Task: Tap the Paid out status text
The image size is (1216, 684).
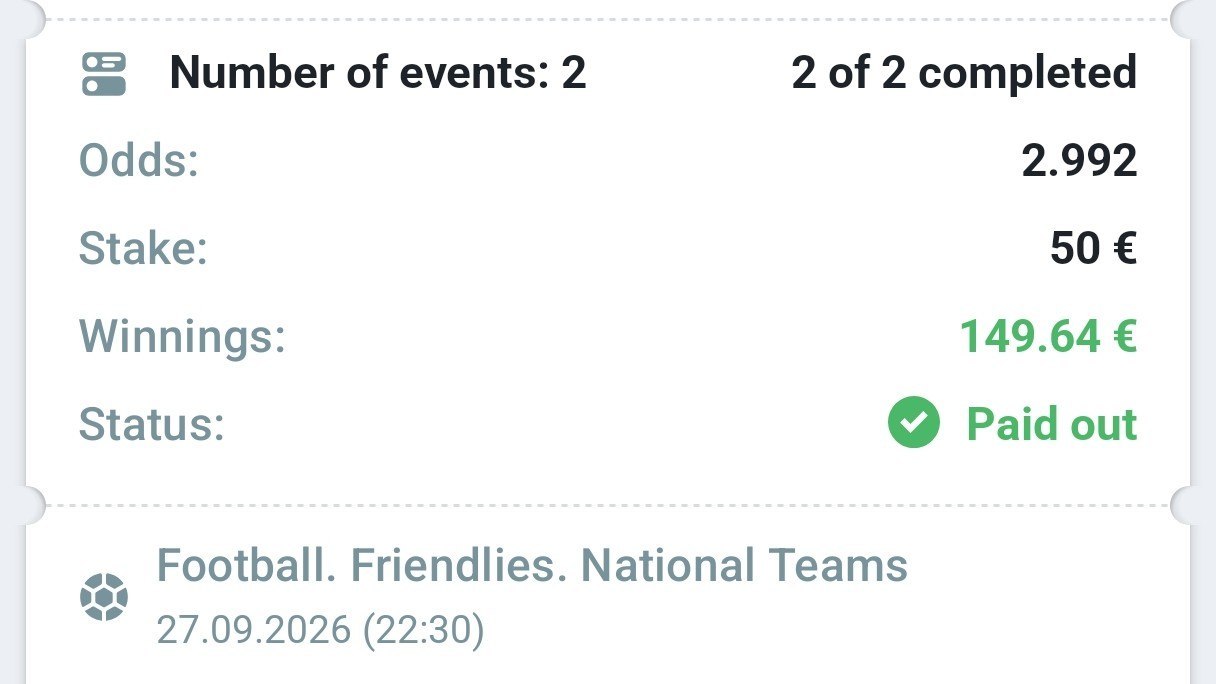Action: point(1052,423)
